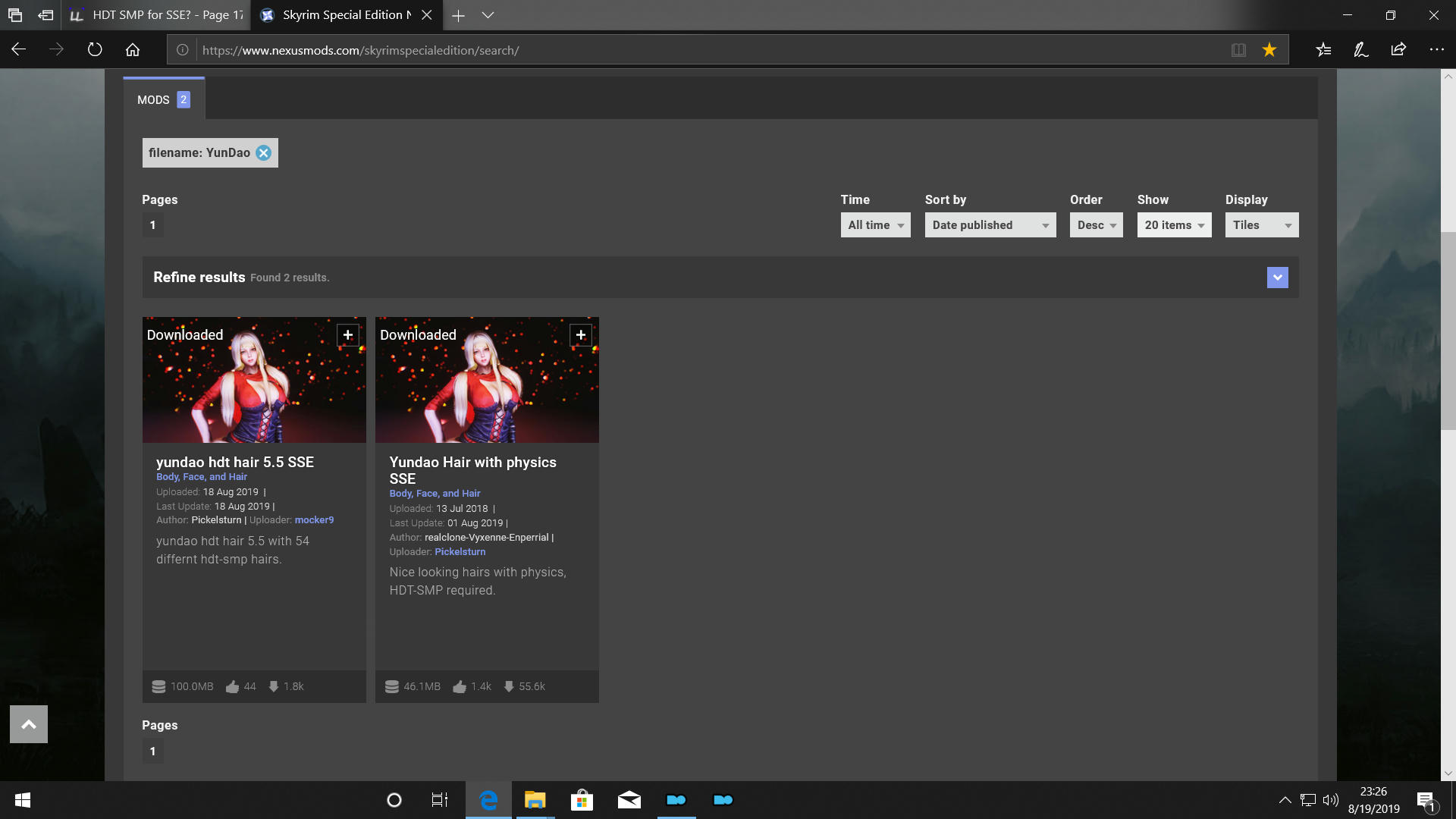This screenshot has height=819, width=1456.
Task: Open Body, Face, and Hair category under yundao hdt hair
Action: pyautogui.click(x=202, y=477)
